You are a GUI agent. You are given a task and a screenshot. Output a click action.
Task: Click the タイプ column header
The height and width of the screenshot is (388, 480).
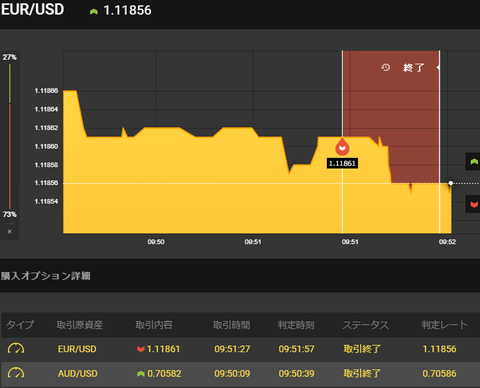tap(20, 325)
